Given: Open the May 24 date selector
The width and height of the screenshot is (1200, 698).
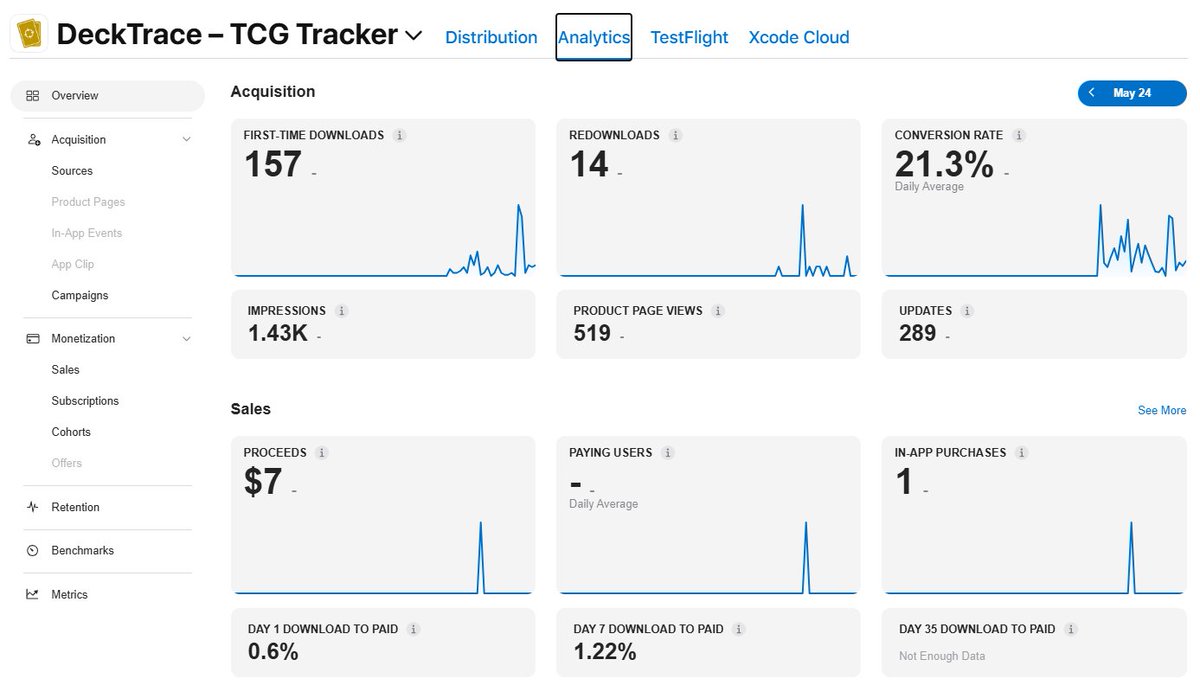Looking at the screenshot, I should coord(1132,93).
